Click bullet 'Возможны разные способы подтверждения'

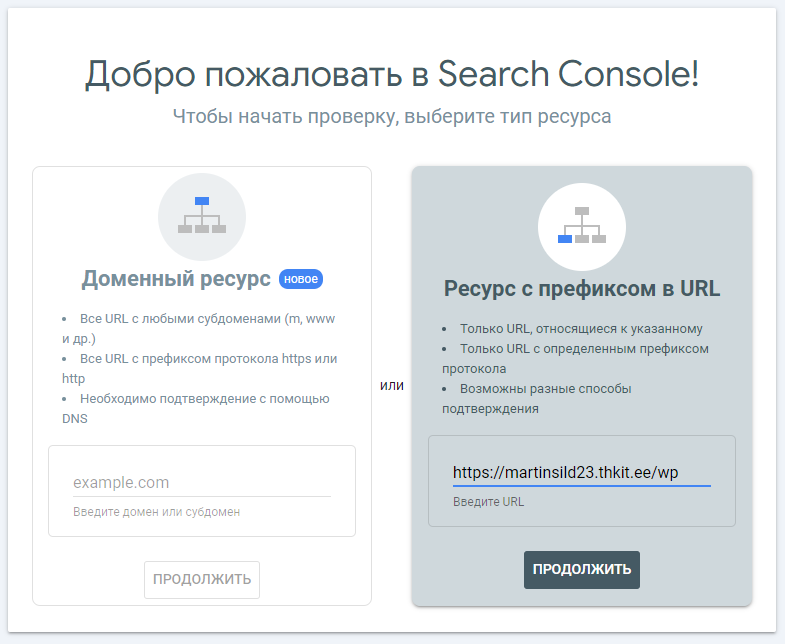[x=537, y=399]
